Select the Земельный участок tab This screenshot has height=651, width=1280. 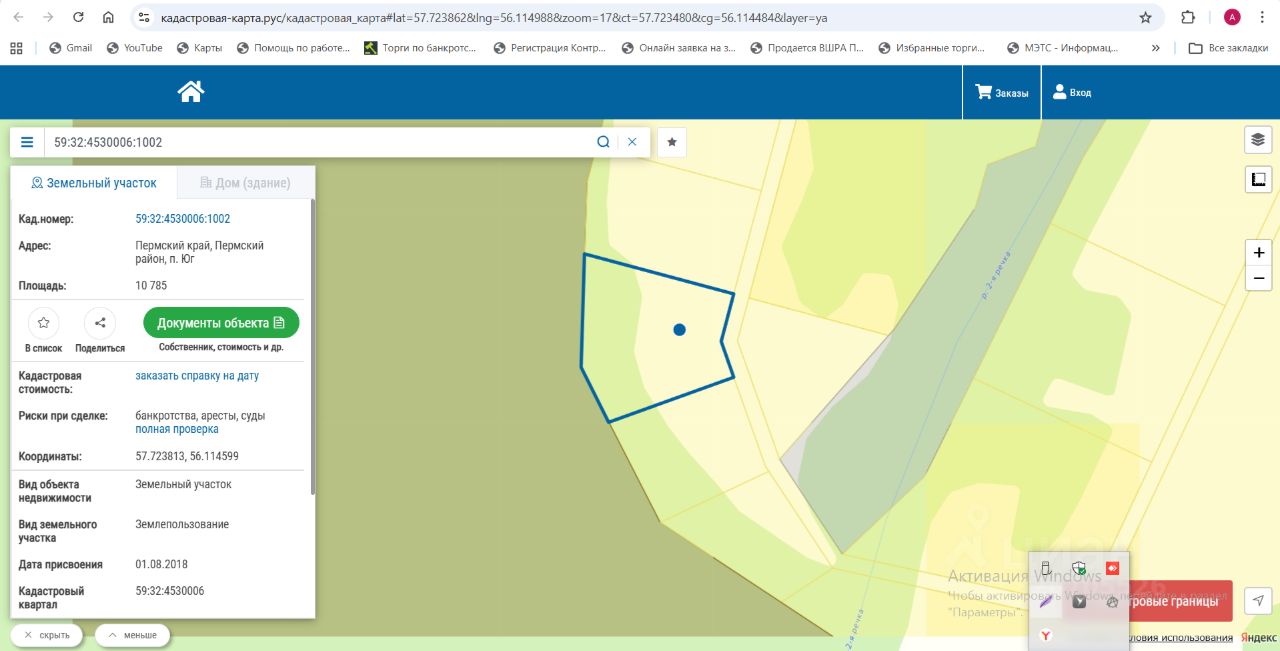94,183
